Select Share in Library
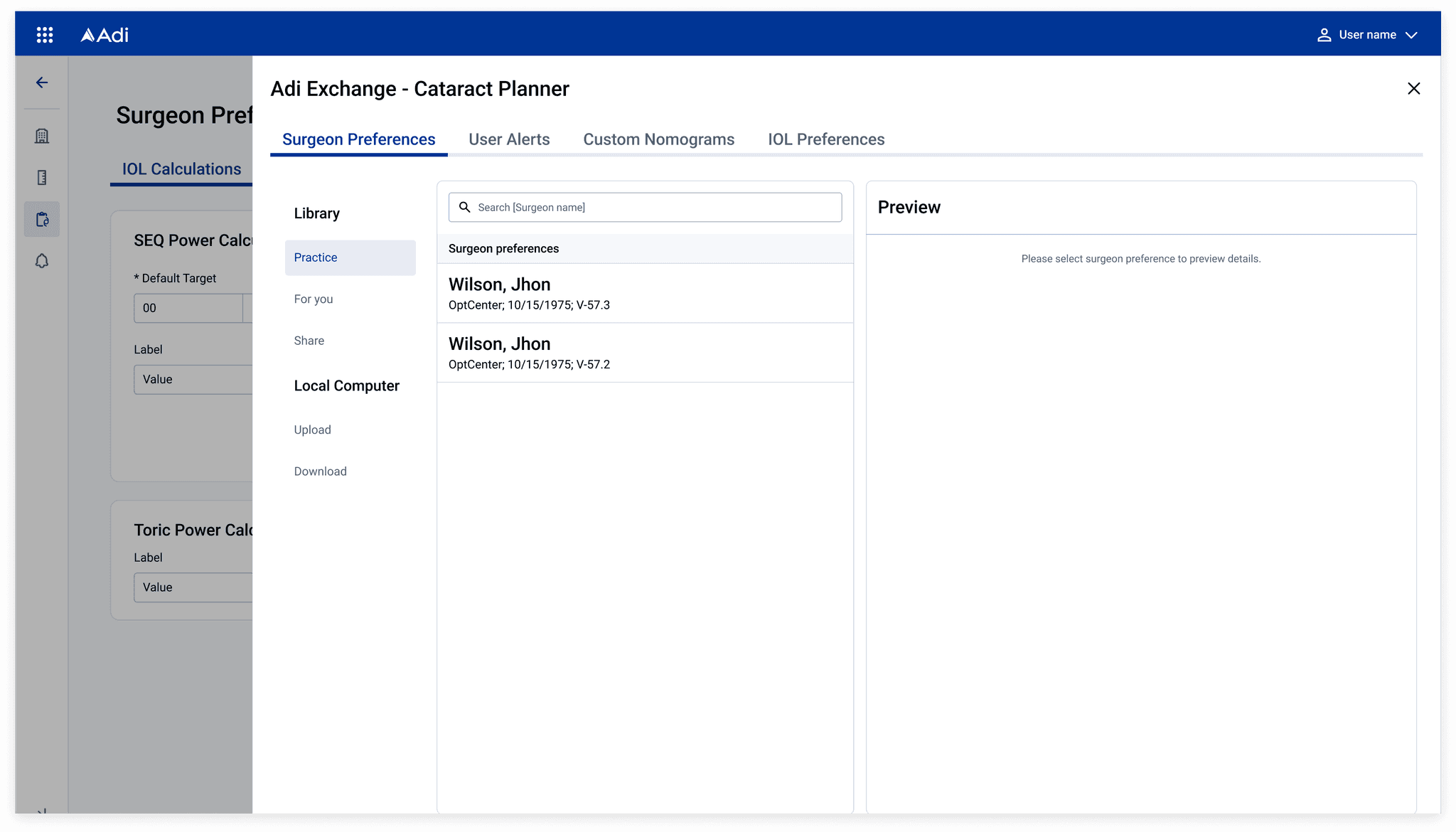Viewport: 1456px width, 832px height. pos(309,341)
